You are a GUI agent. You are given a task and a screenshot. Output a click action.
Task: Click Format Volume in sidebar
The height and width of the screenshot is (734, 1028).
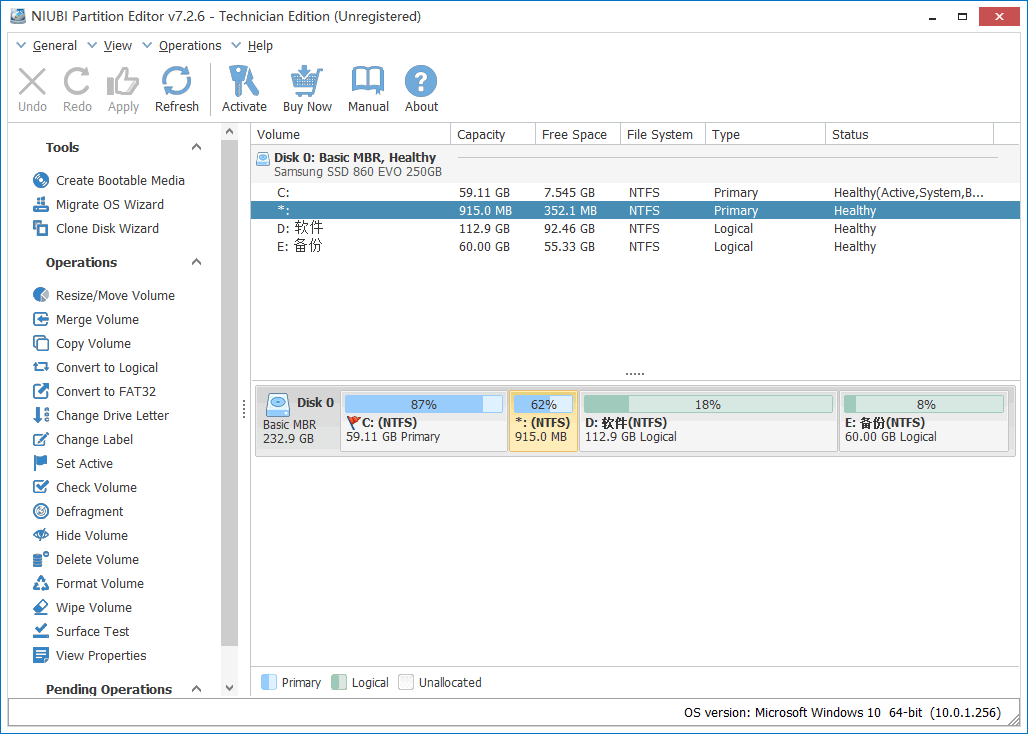pyautogui.click(x=99, y=584)
